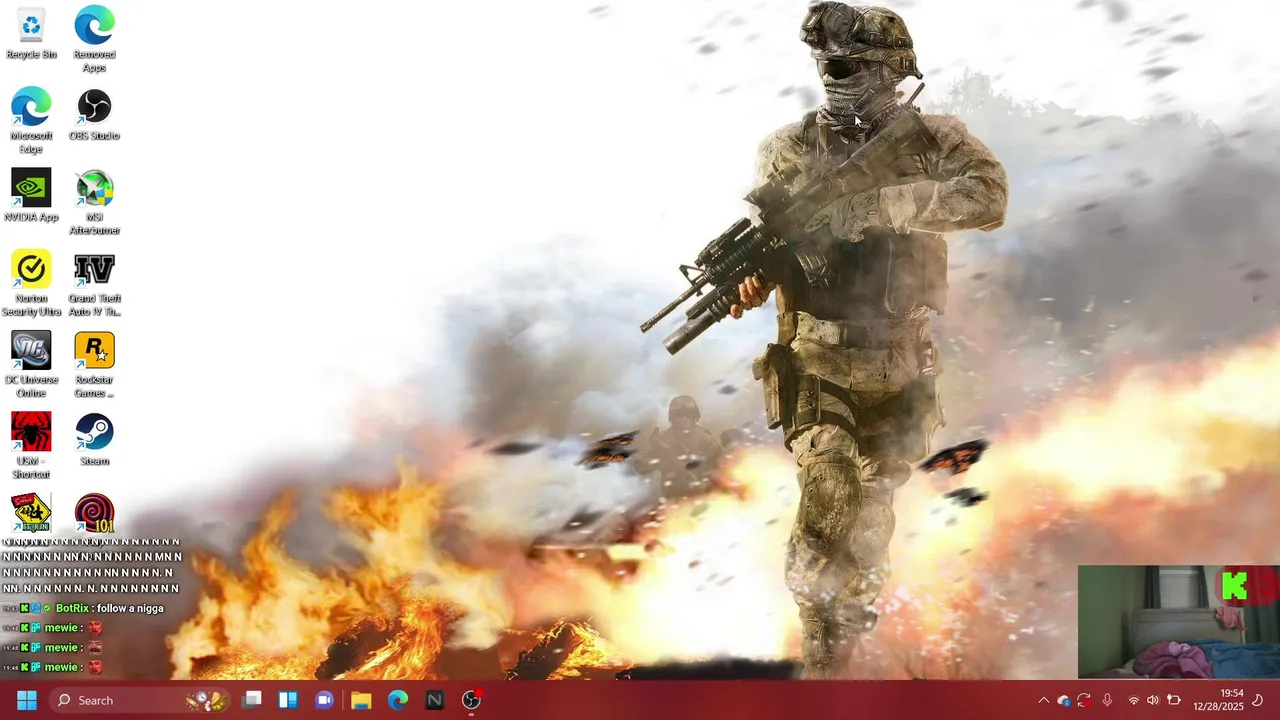Open Task View on the taskbar
1280x720 pixels.
(252, 700)
